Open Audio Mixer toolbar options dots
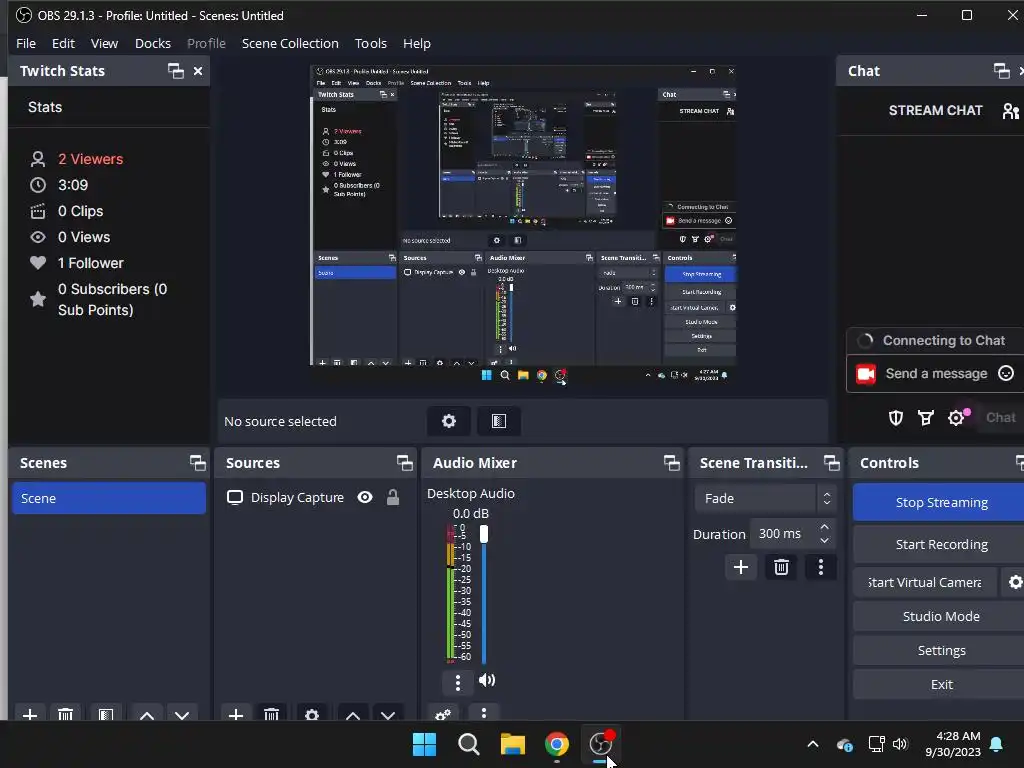The width and height of the screenshot is (1024, 768). pos(484,713)
